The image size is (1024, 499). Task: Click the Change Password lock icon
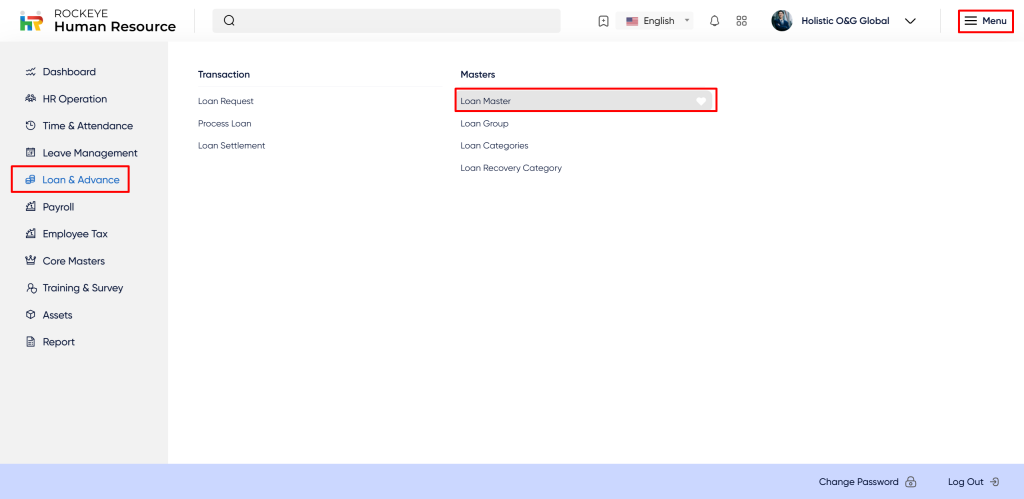click(910, 482)
